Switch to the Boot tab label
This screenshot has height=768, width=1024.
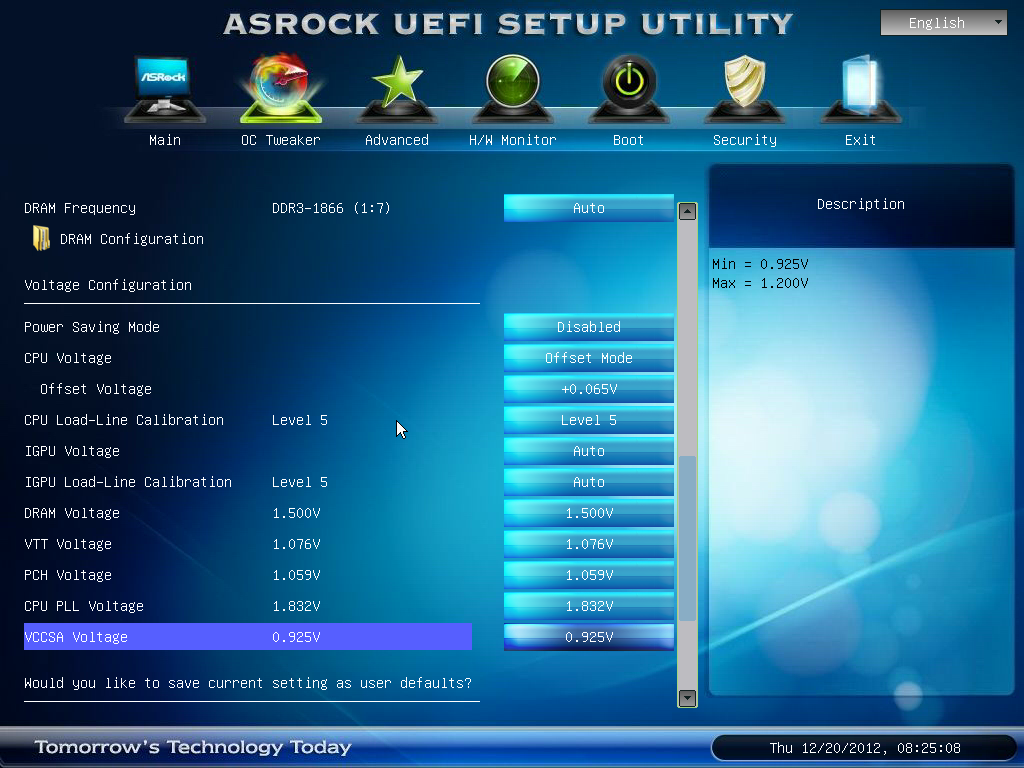(629, 140)
